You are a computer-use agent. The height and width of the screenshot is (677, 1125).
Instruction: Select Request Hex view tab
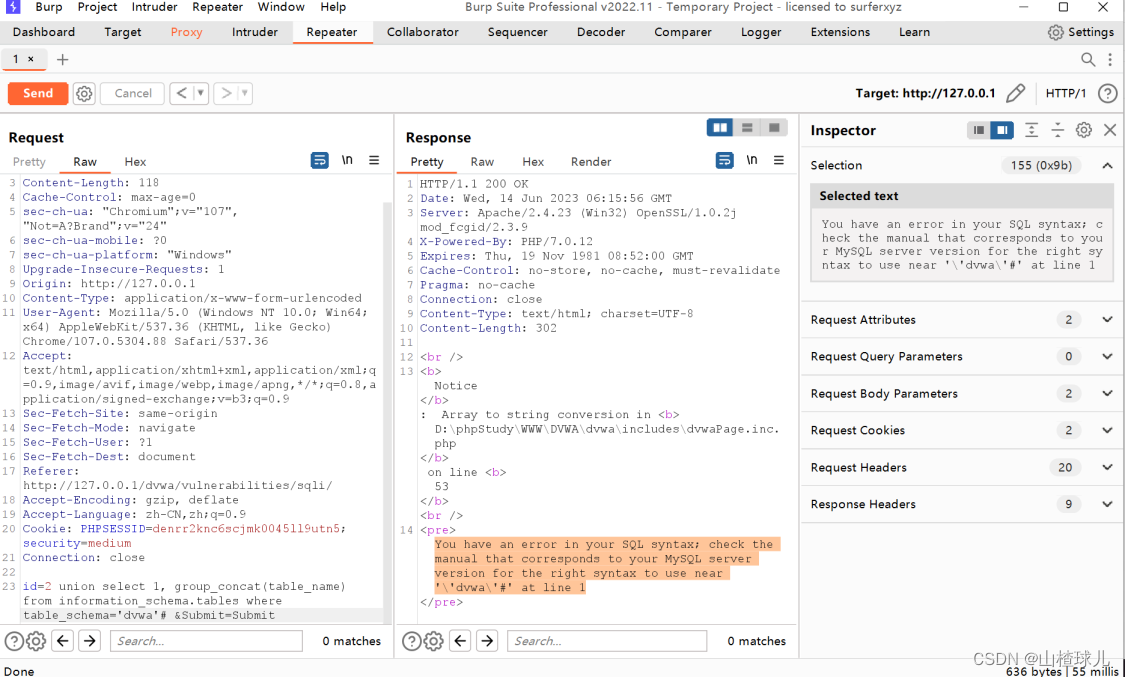135,162
